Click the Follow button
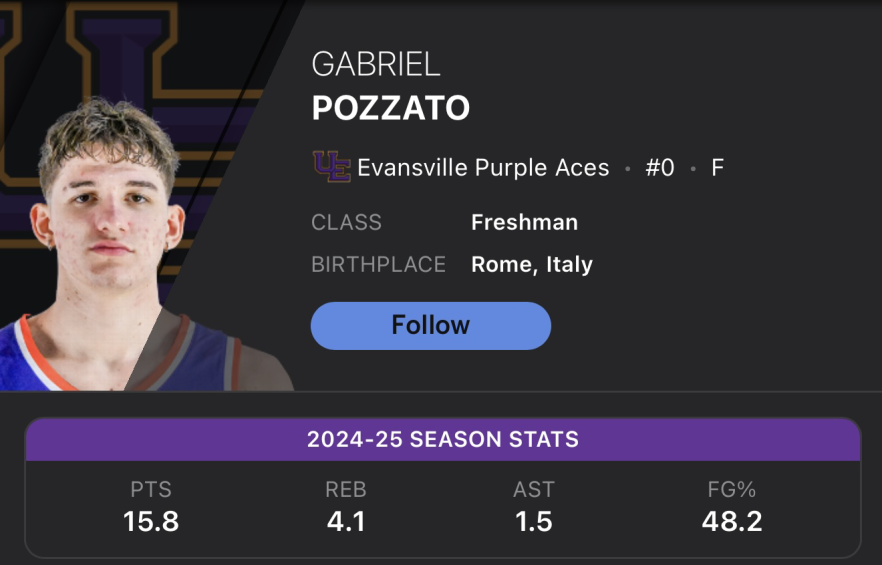The image size is (882, 565). pos(430,326)
